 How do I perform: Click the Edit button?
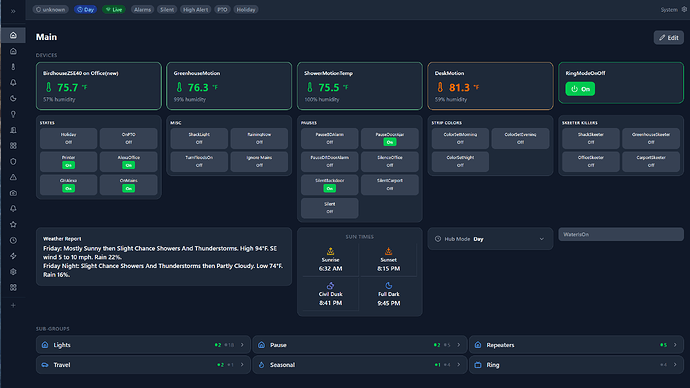point(668,38)
